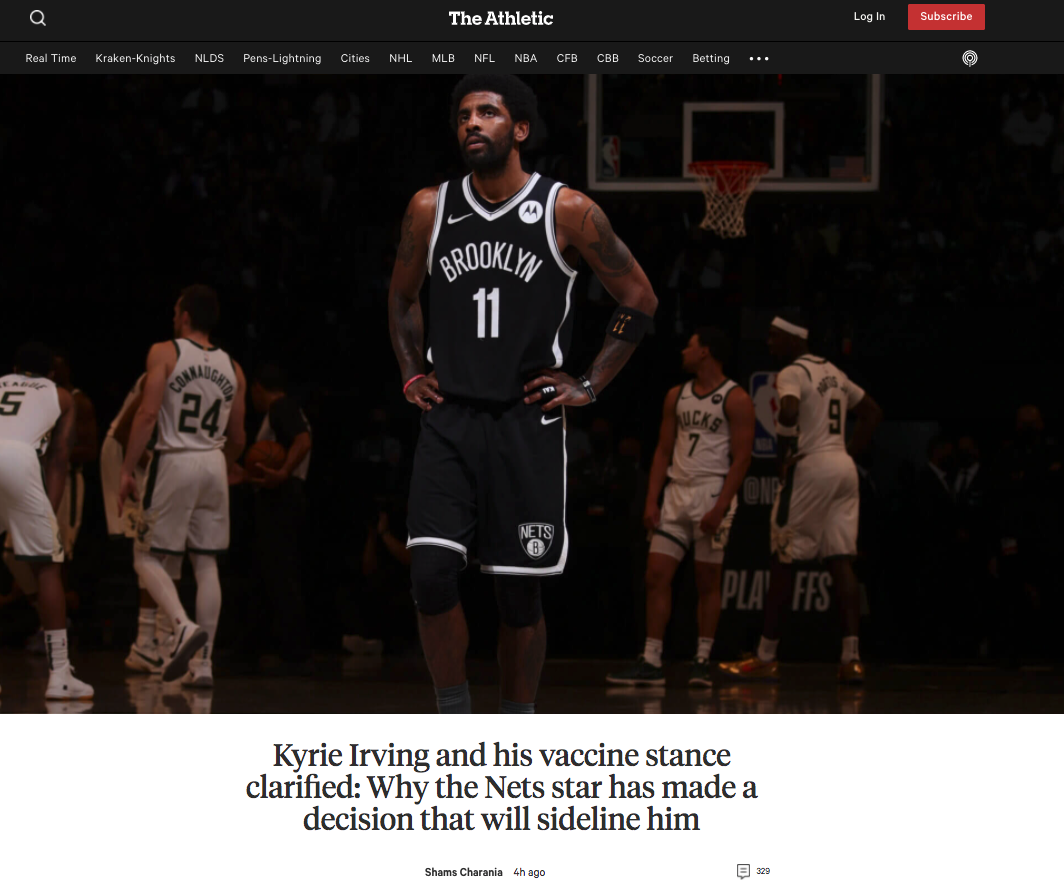Click the podcast icon in navigation bar
The height and width of the screenshot is (889, 1064).
pyautogui.click(x=970, y=58)
